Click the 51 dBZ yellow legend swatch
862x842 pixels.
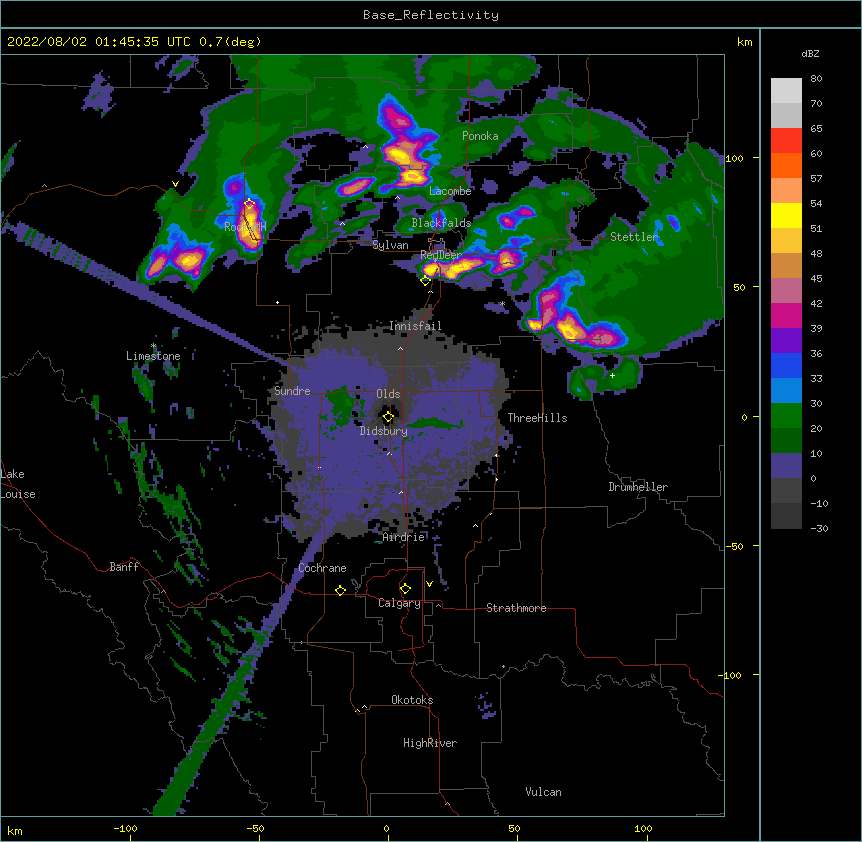pos(786,215)
